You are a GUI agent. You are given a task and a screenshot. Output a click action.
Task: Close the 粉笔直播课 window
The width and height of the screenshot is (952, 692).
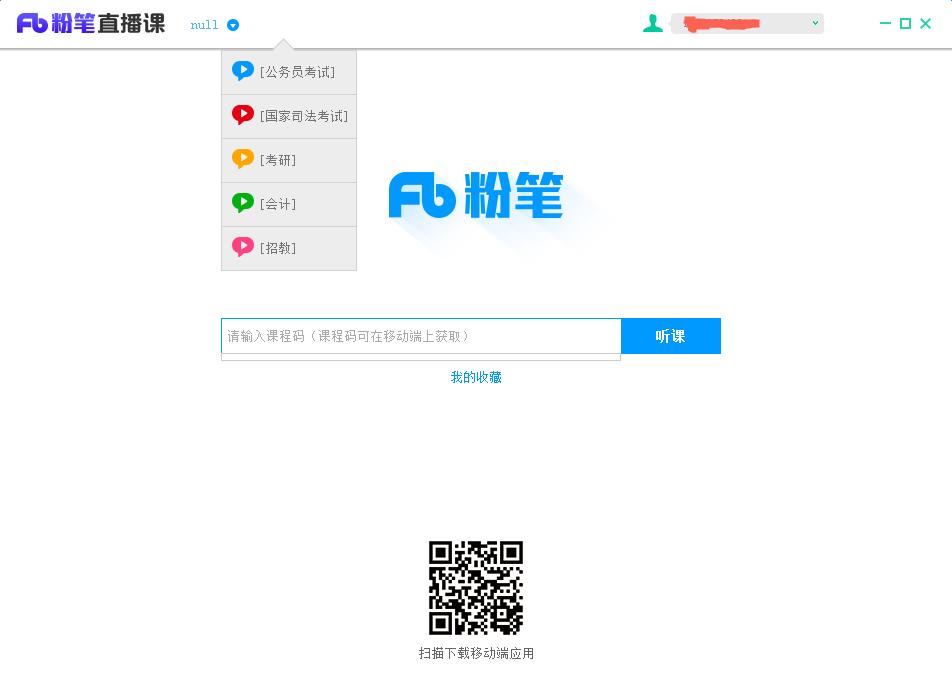point(925,23)
